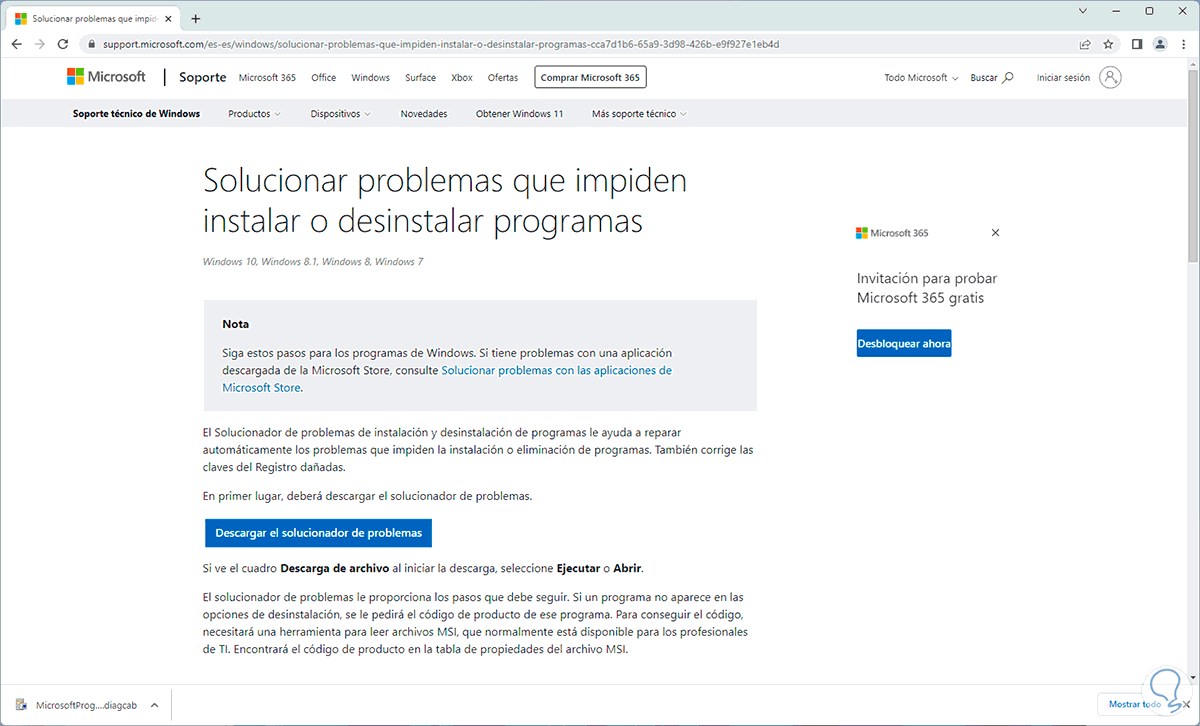Expand the Productos dropdown
1200x726 pixels.
pyautogui.click(x=254, y=114)
